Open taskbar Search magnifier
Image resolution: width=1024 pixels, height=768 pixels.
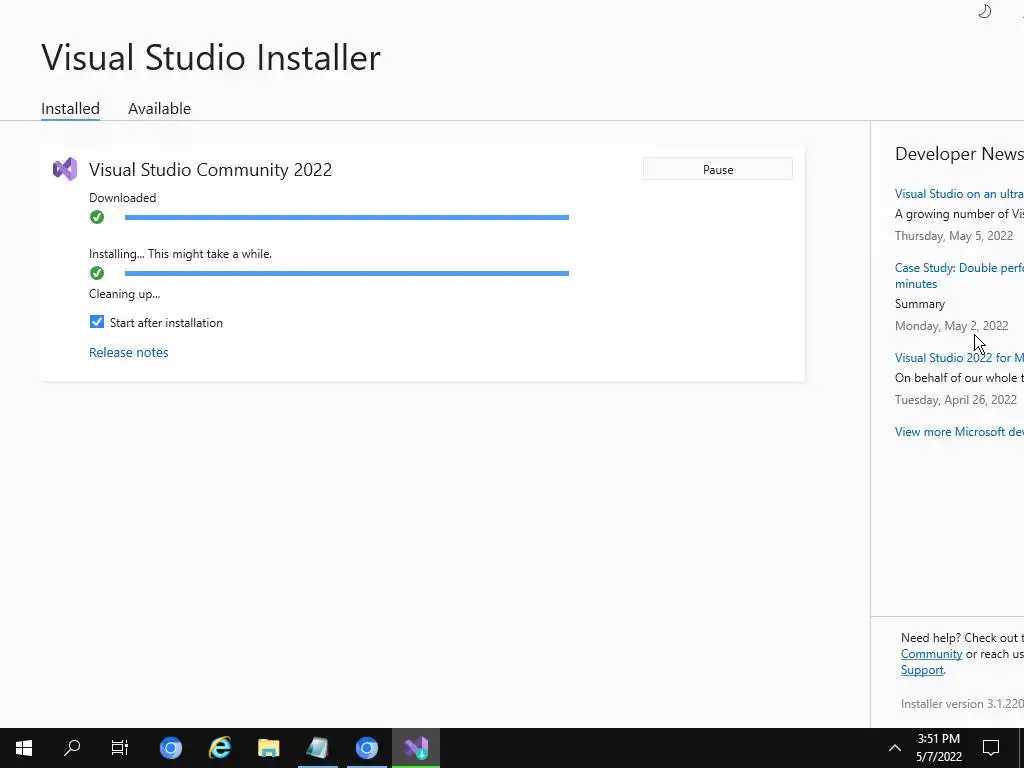click(72, 748)
